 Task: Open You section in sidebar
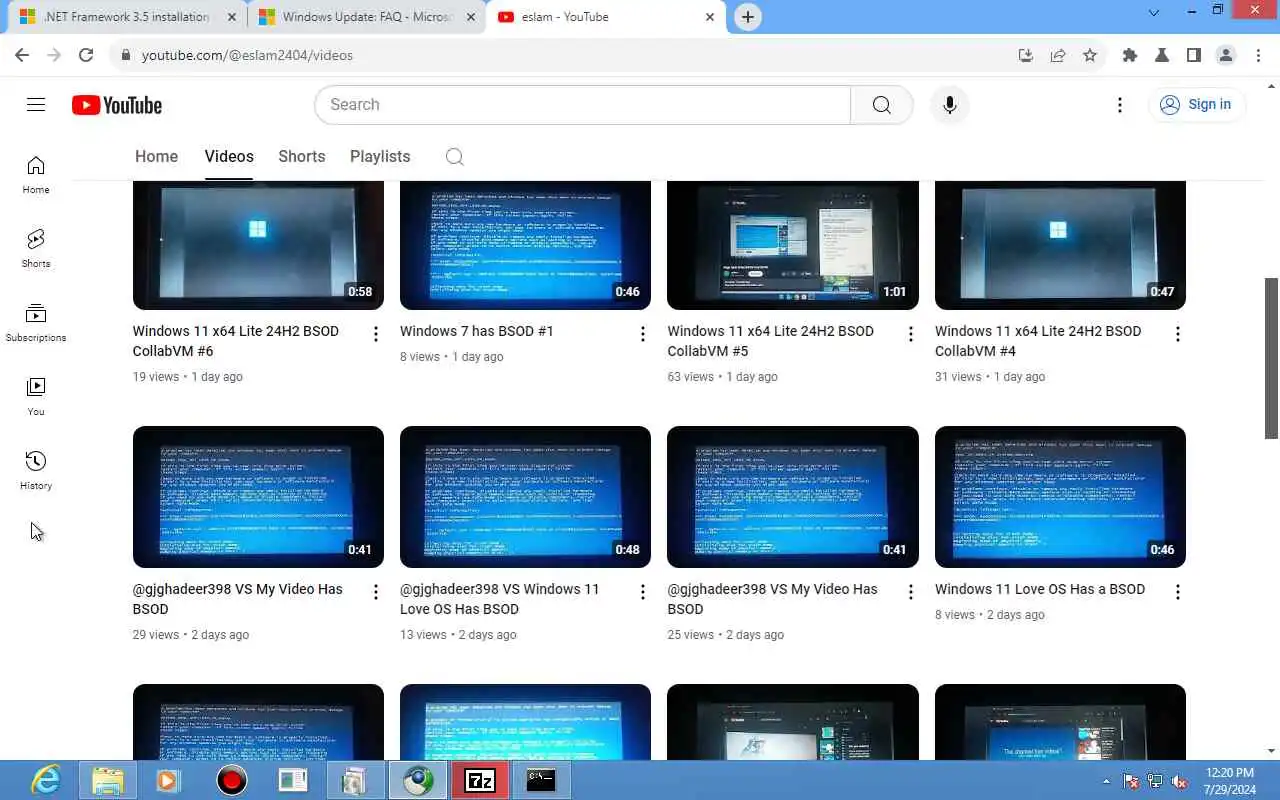point(36,397)
